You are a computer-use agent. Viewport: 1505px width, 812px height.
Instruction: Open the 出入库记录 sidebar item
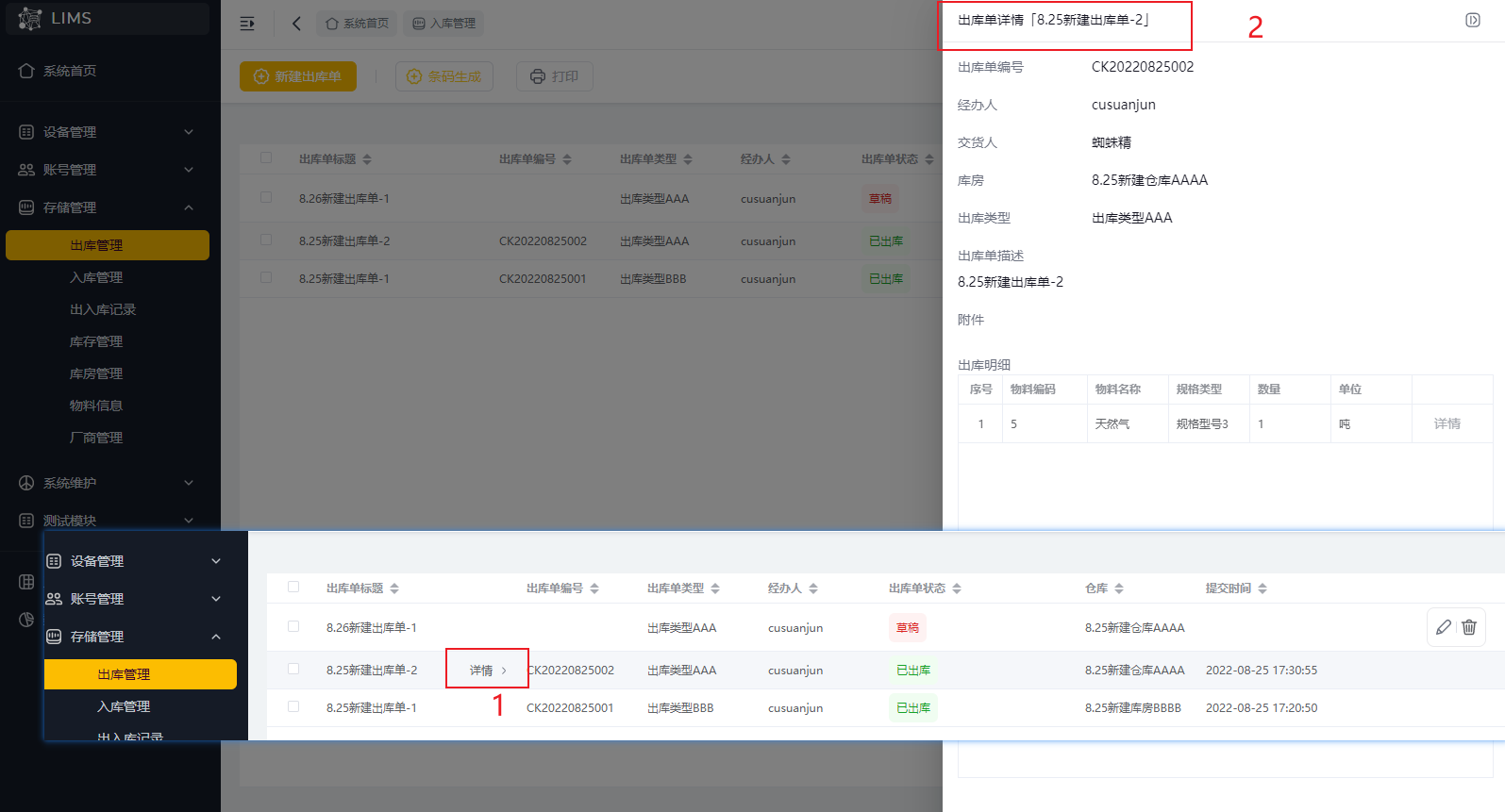pos(103,309)
